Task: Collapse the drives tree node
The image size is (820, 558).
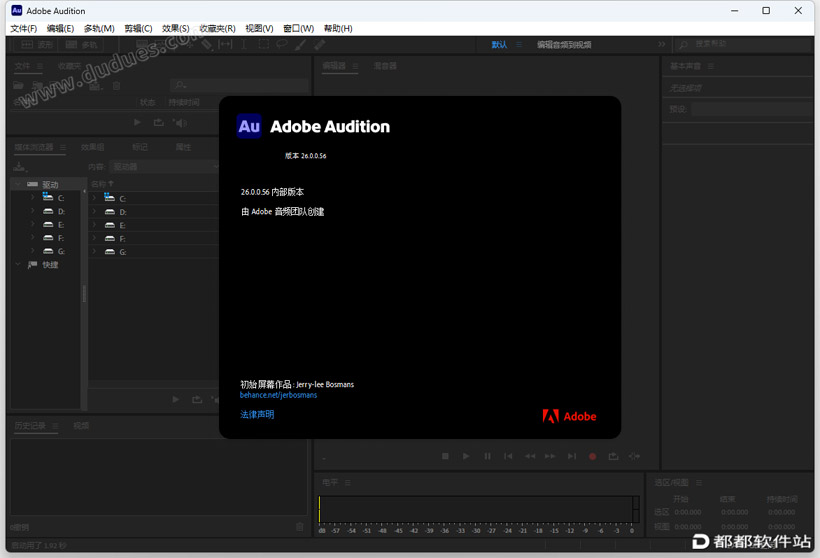Action: click(x=17, y=184)
